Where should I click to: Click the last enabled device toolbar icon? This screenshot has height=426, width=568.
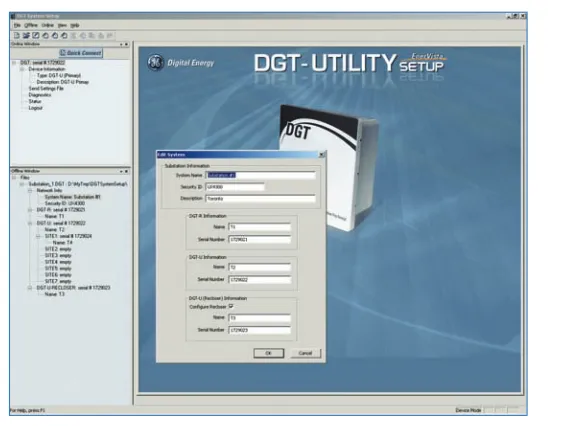(x=64, y=35)
